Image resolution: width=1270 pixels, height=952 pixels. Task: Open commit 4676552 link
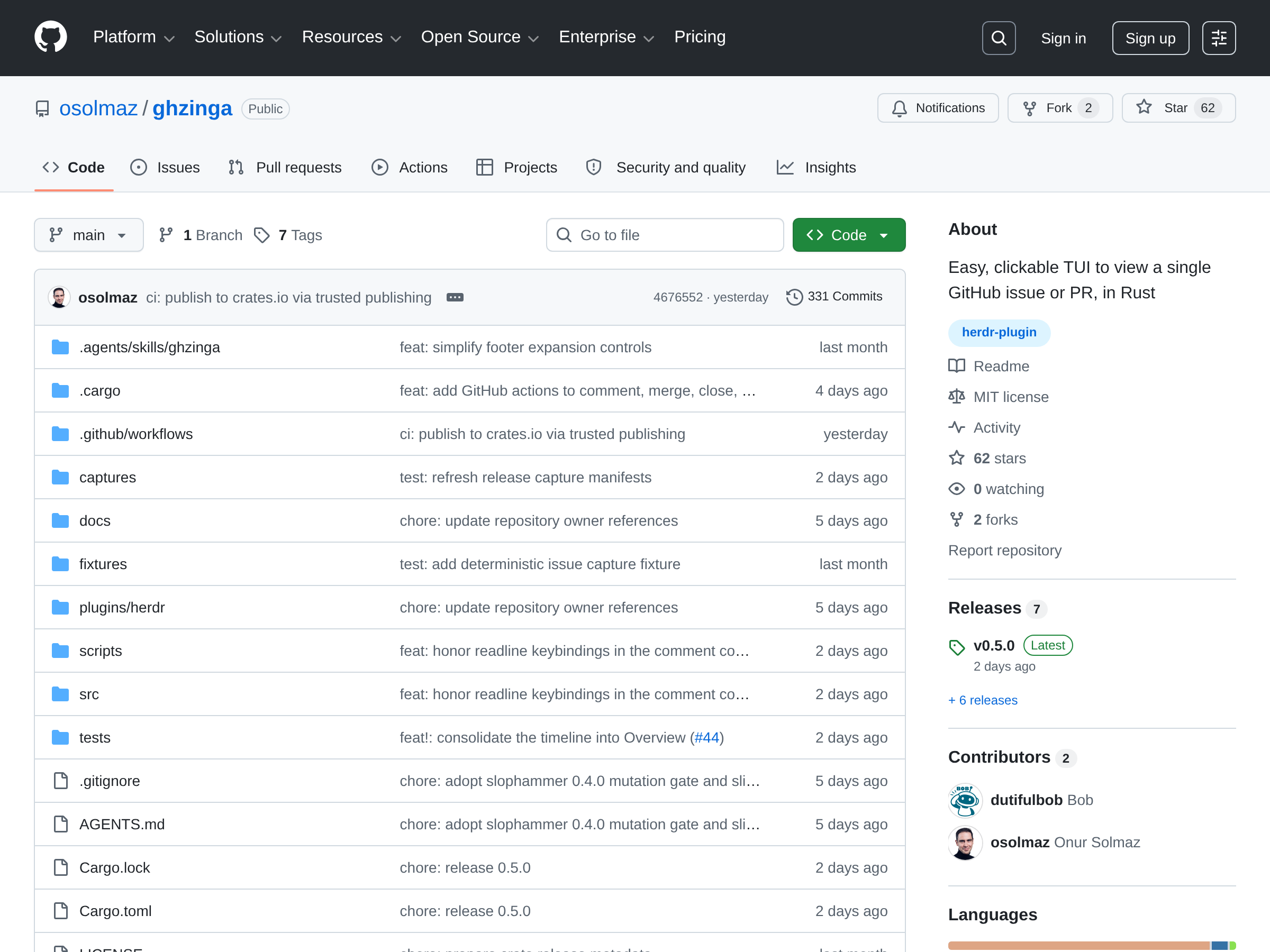point(677,297)
